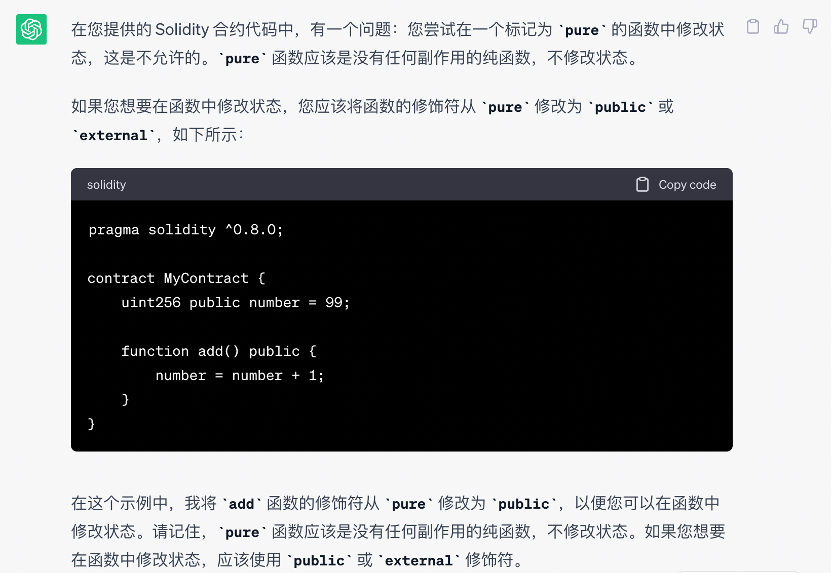The height and width of the screenshot is (574, 832).
Task: Select the uint256 public number = 99 line
Action: [x=235, y=302]
